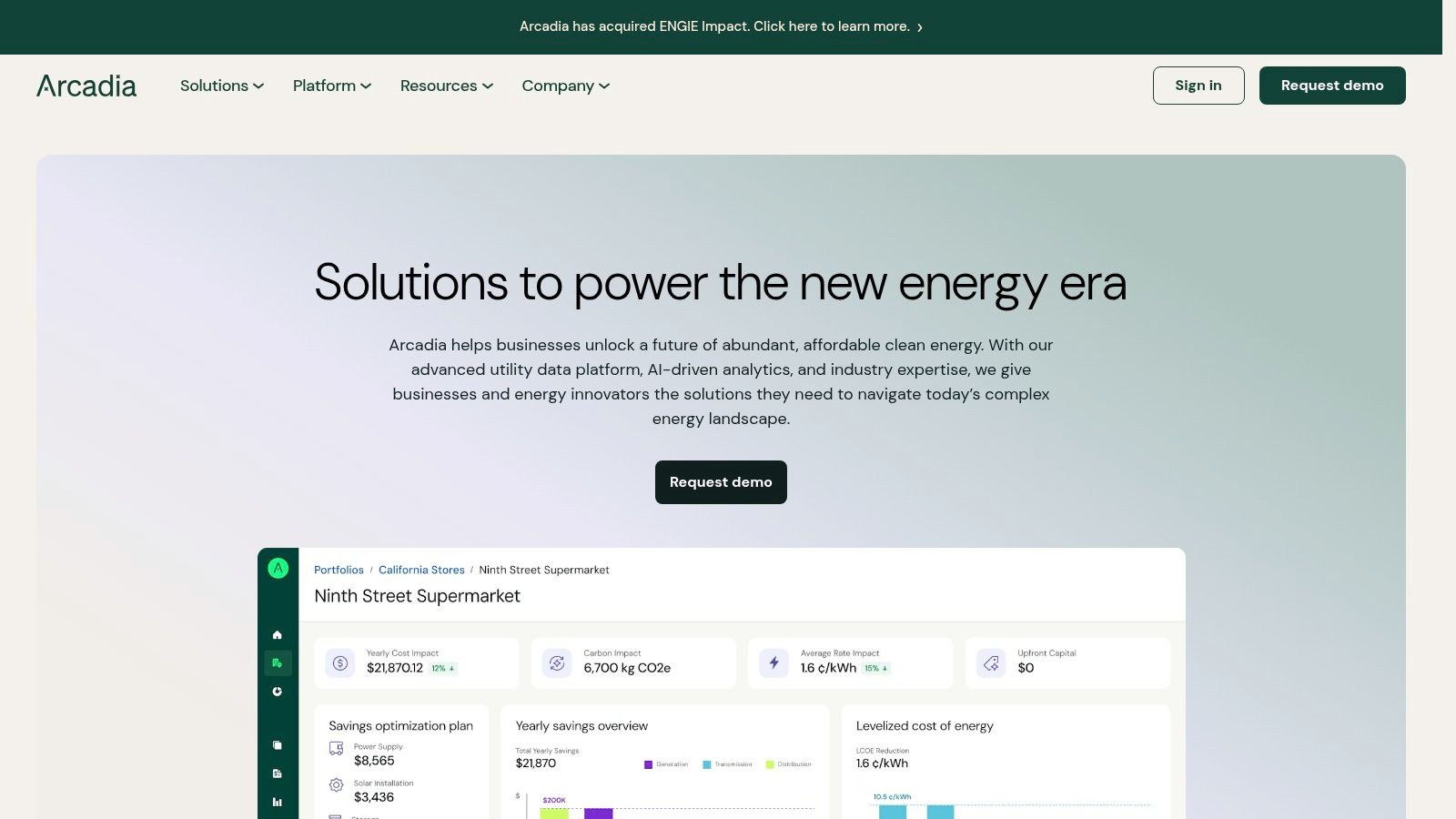Click the Sign in button
This screenshot has height=819, width=1456.
1198,86
